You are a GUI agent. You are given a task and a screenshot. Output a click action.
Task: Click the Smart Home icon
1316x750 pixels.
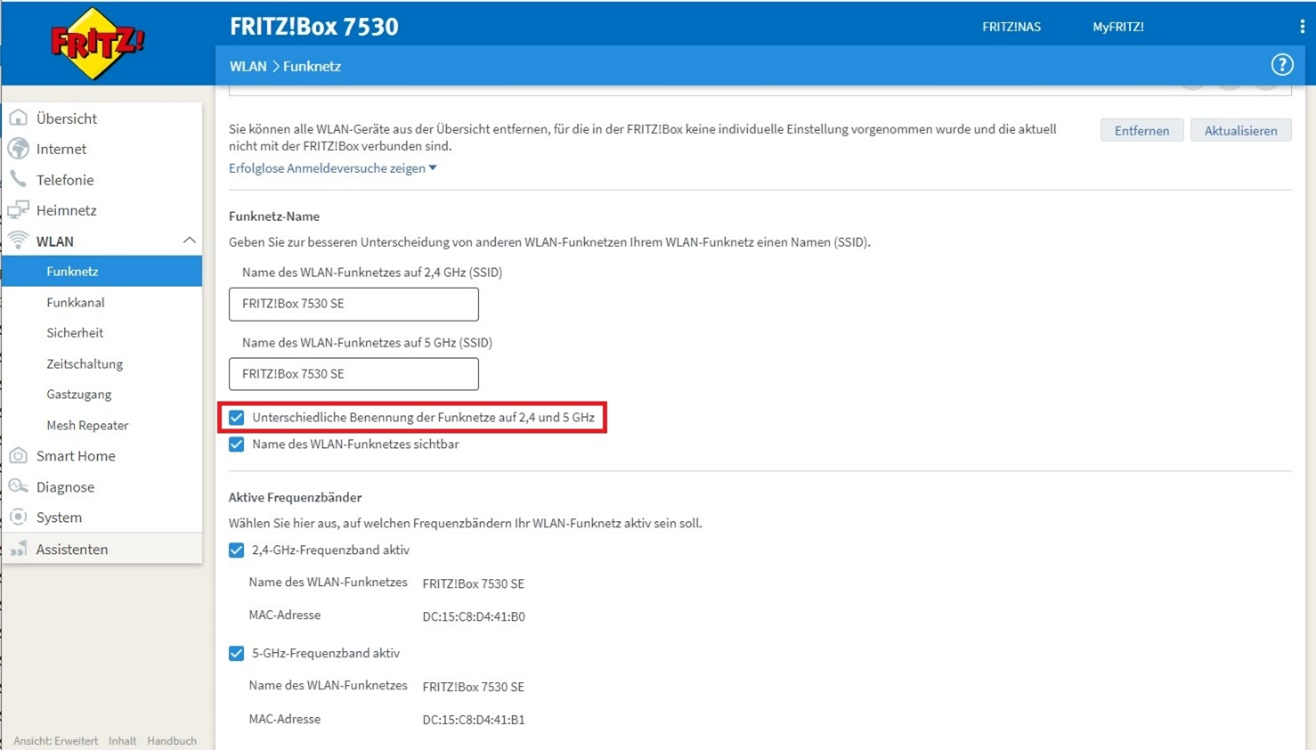18,456
